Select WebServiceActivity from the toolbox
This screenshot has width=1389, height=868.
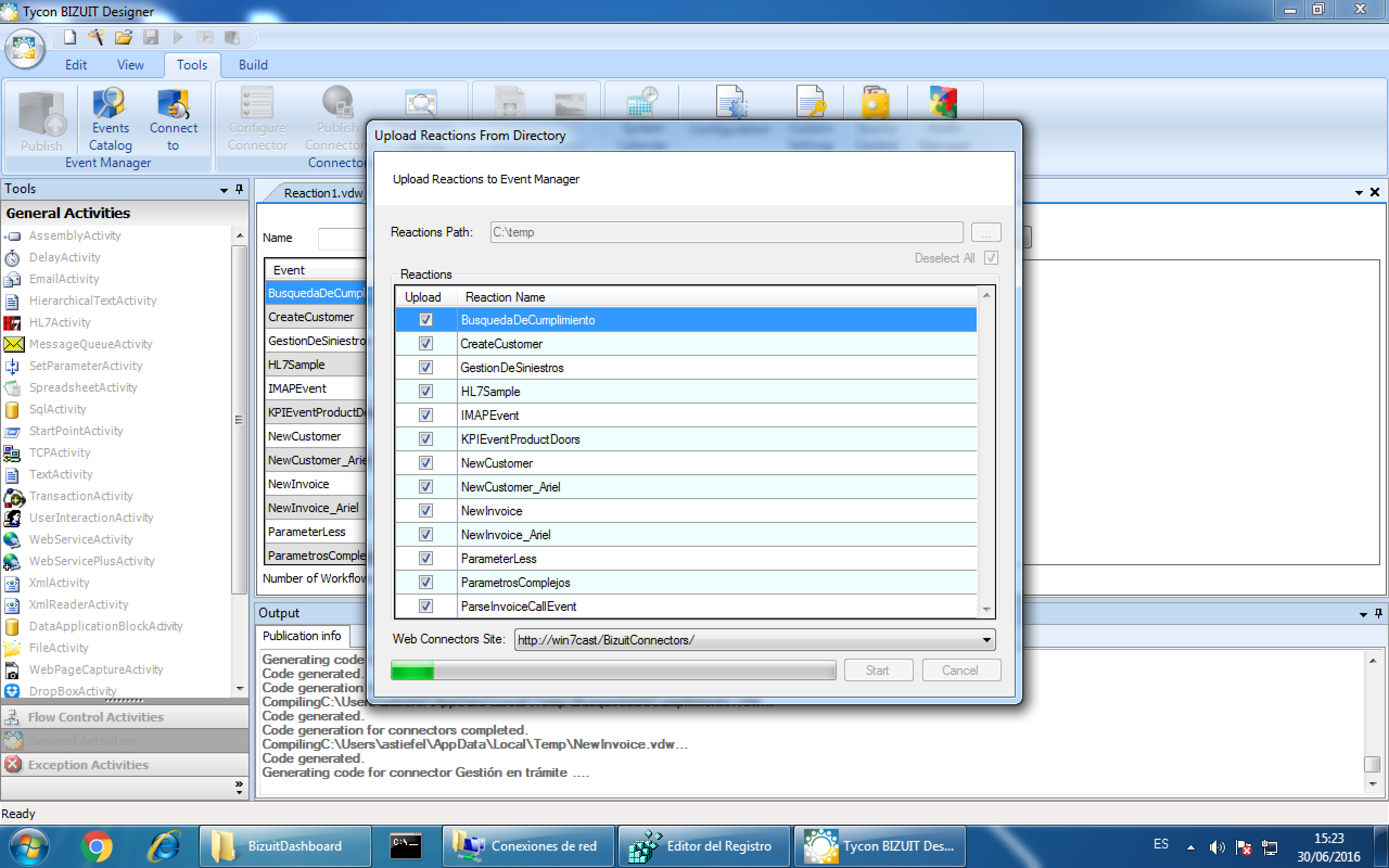(x=80, y=540)
